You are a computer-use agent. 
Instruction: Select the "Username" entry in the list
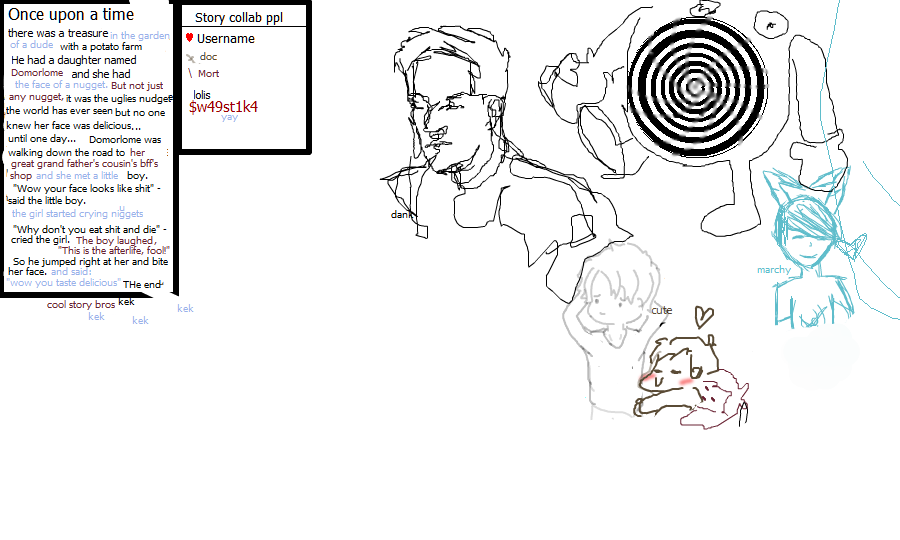click(x=225, y=39)
